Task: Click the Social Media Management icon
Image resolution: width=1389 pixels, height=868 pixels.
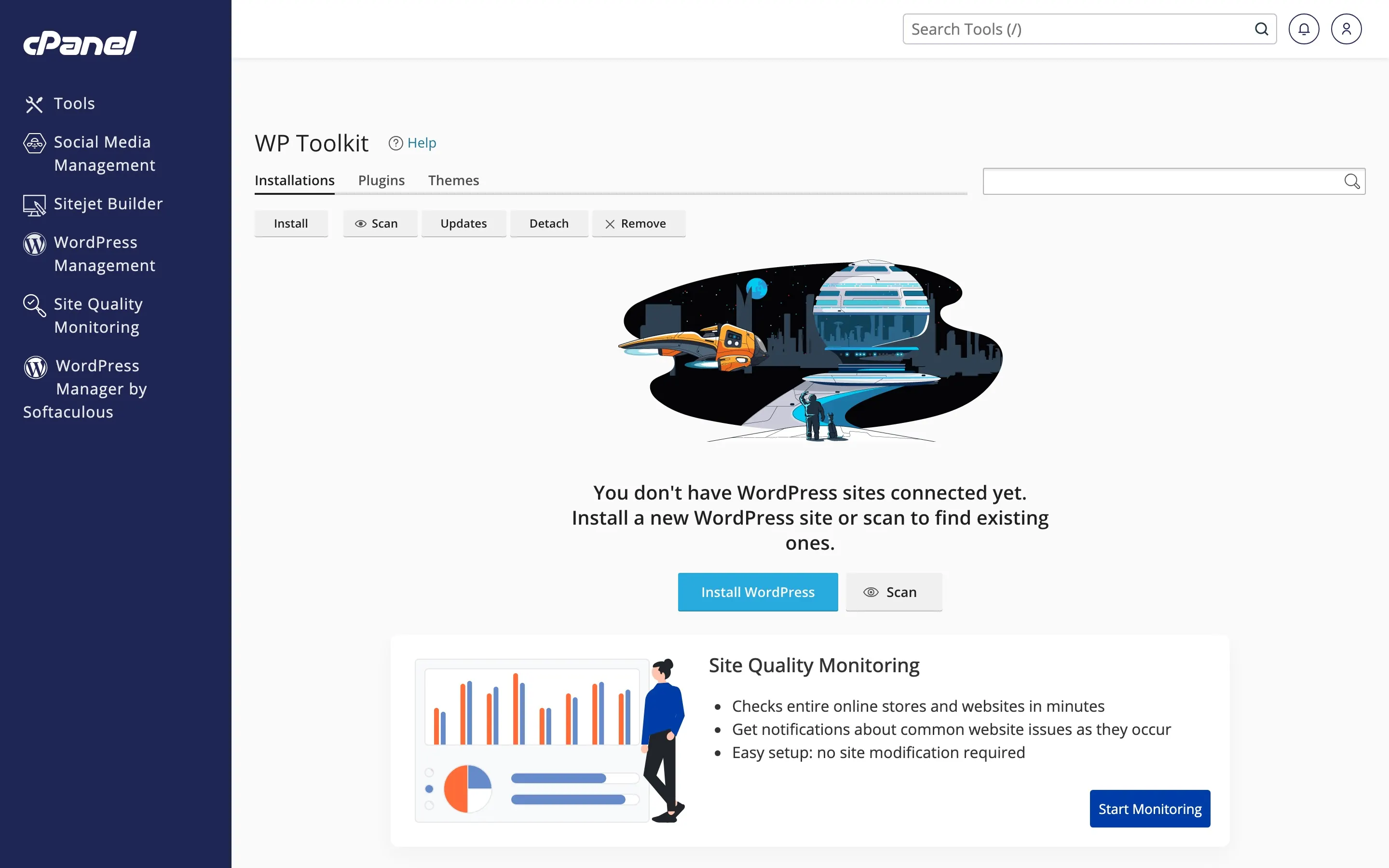Action: click(34, 143)
